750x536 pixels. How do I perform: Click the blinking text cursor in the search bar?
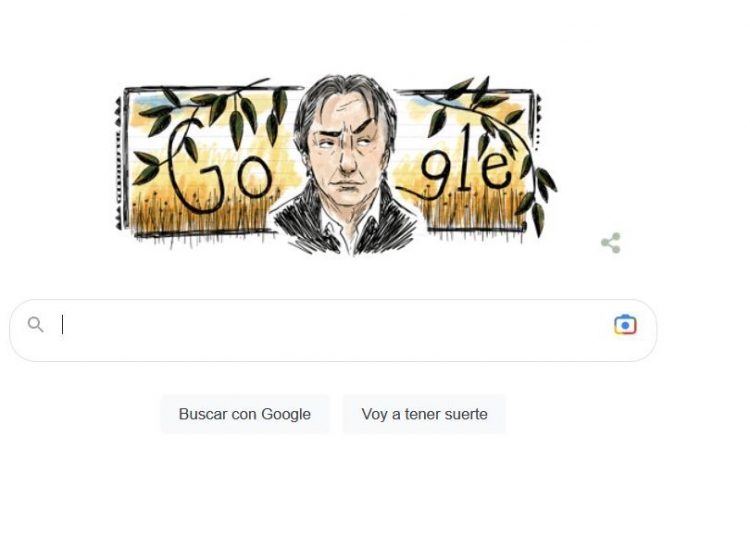pos(63,325)
